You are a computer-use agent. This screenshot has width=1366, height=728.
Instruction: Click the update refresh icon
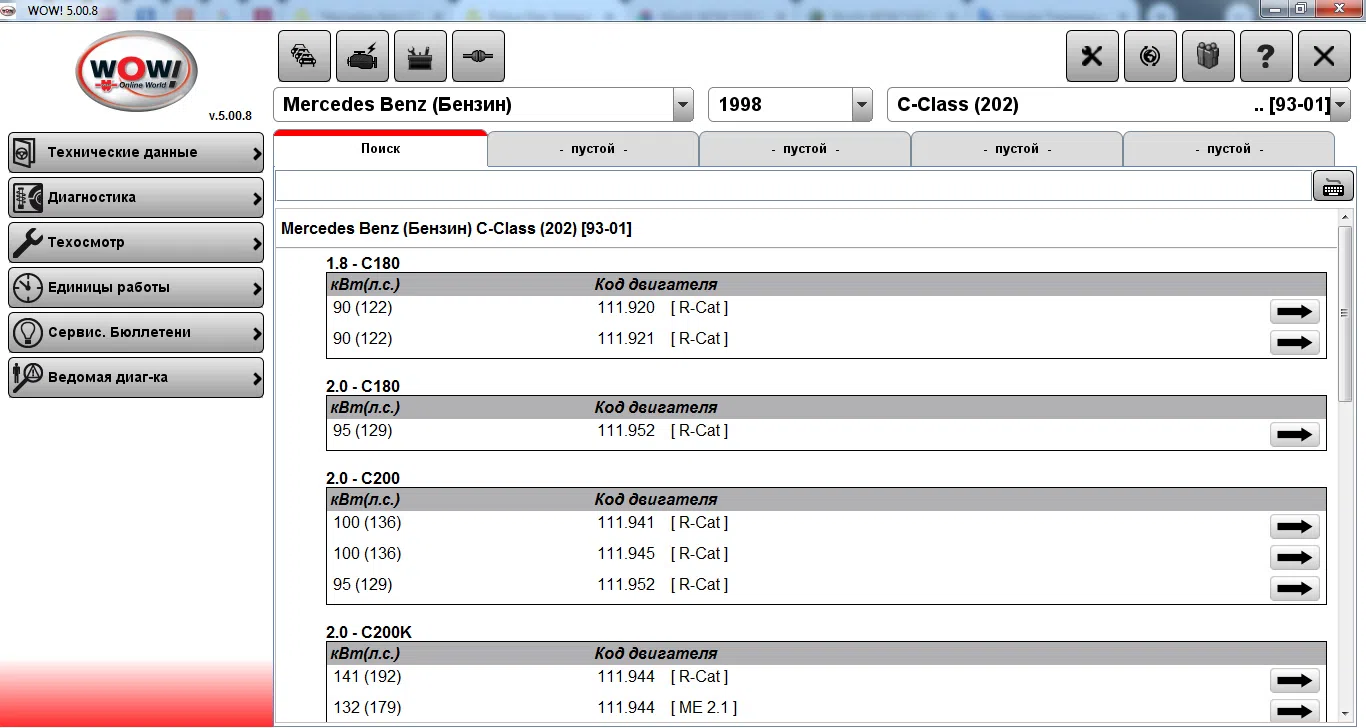pyautogui.click(x=1150, y=56)
